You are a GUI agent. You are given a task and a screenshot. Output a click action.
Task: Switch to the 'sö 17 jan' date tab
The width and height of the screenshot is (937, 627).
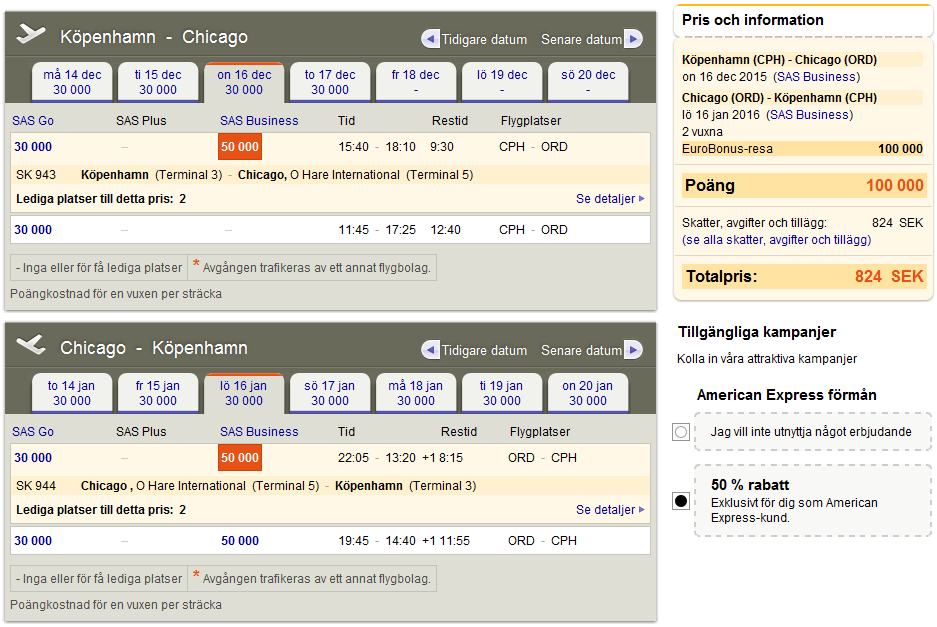pos(330,393)
